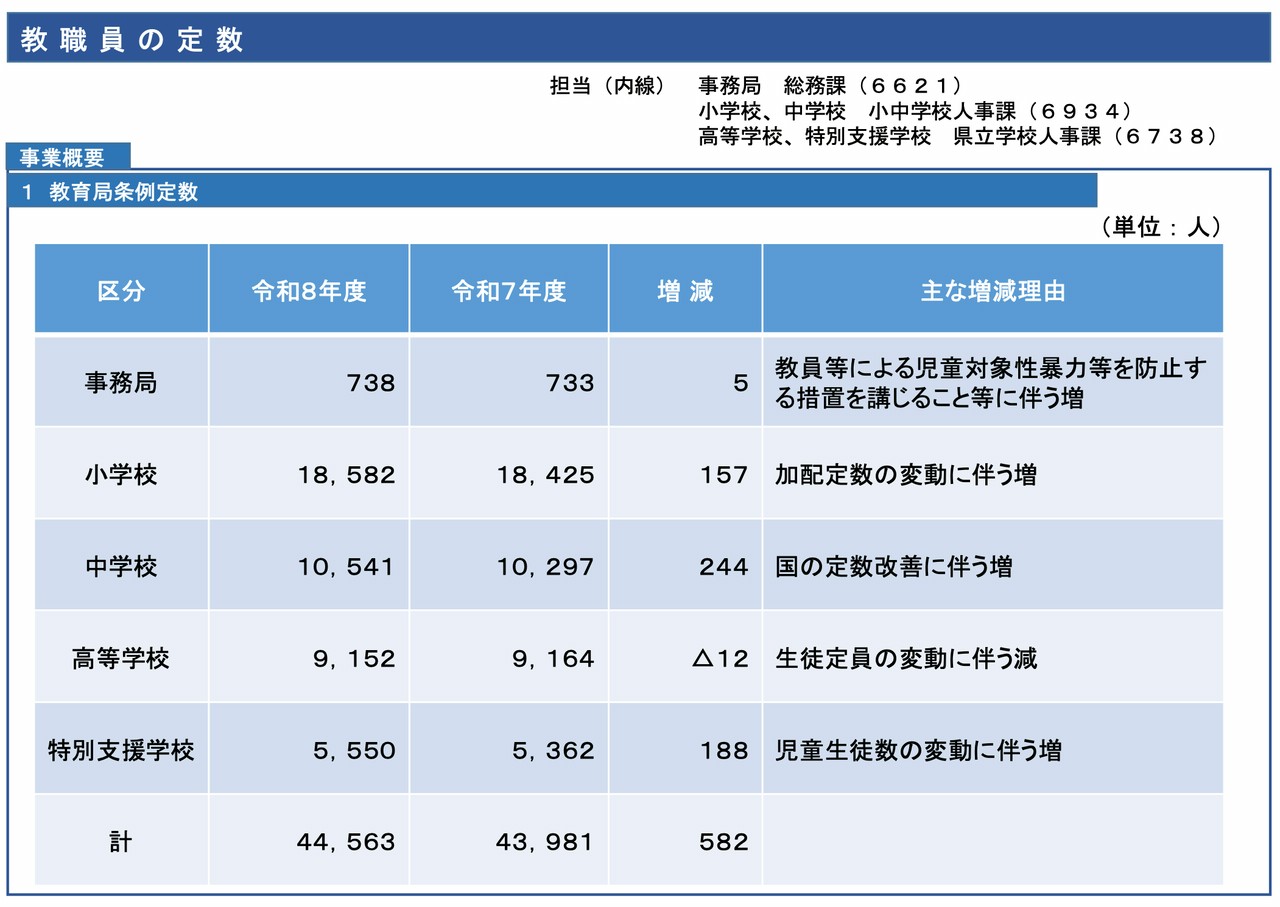Click the 区分 column header
This screenshot has width=1280, height=907.
[x=121, y=290]
